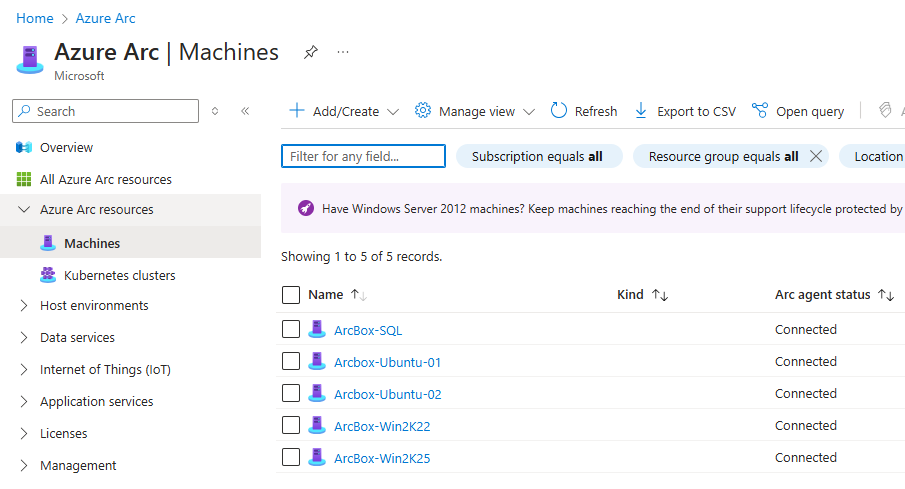The image size is (905, 489).
Task: Open the ArcBox-Win2K25 machine link
Action: pyautogui.click(x=382, y=458)
